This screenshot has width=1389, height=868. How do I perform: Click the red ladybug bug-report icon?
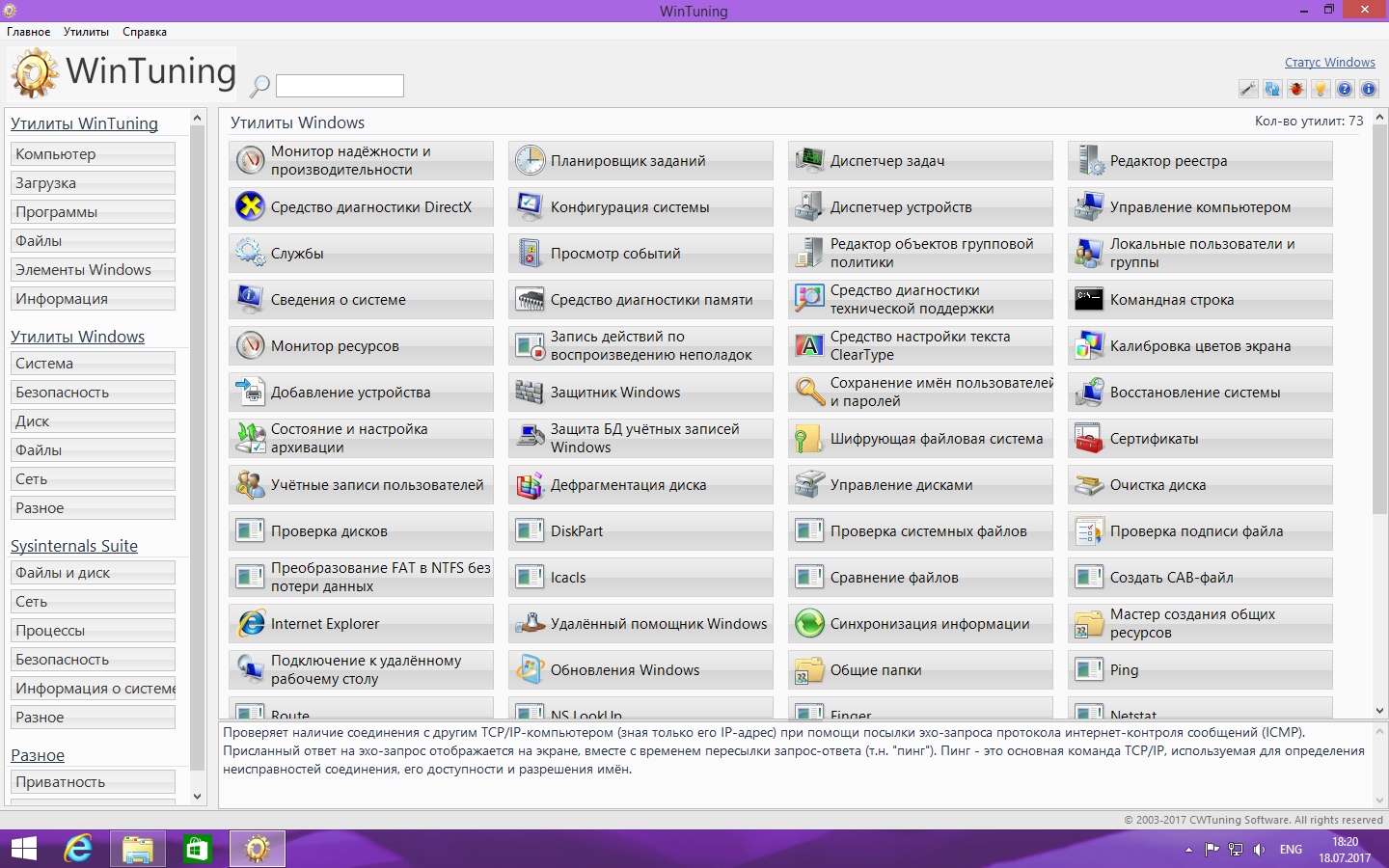tap(1296, 89)
